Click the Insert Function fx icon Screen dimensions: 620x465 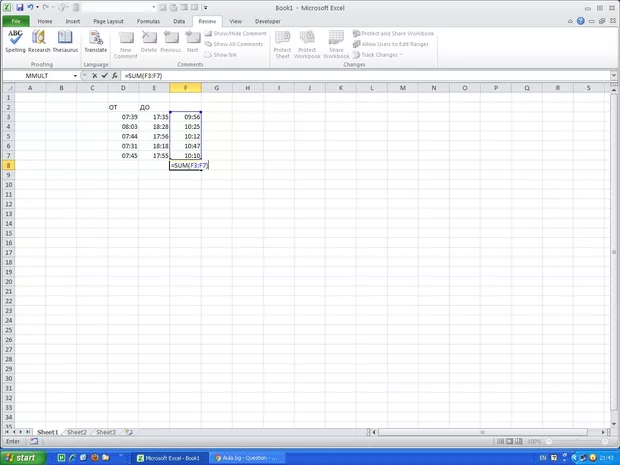click(115, 76)
